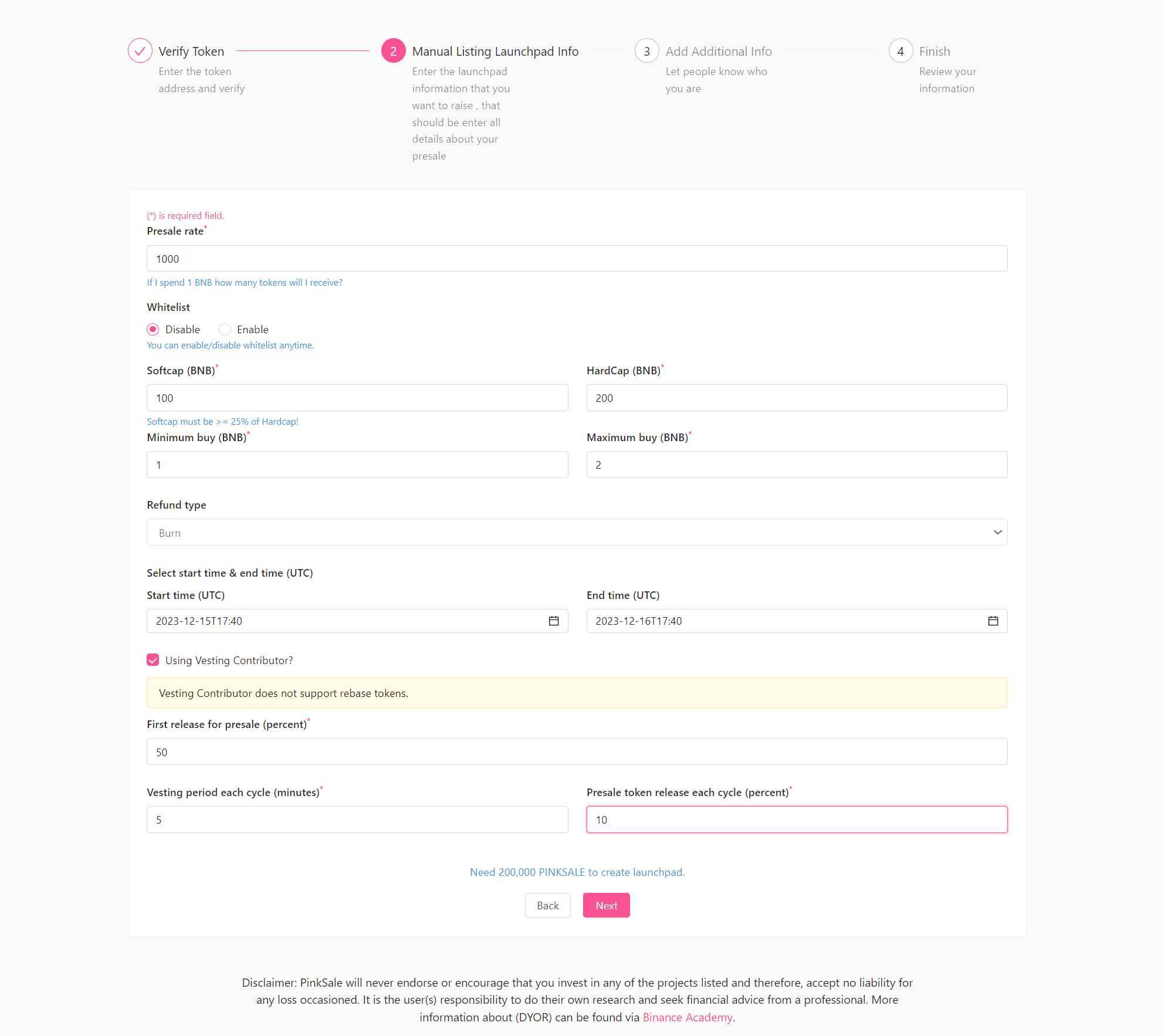The width and height of the screenshot is (1165, 1036).
Task: Click the HardCap field showing 200
Action: [x=796, y=398]
